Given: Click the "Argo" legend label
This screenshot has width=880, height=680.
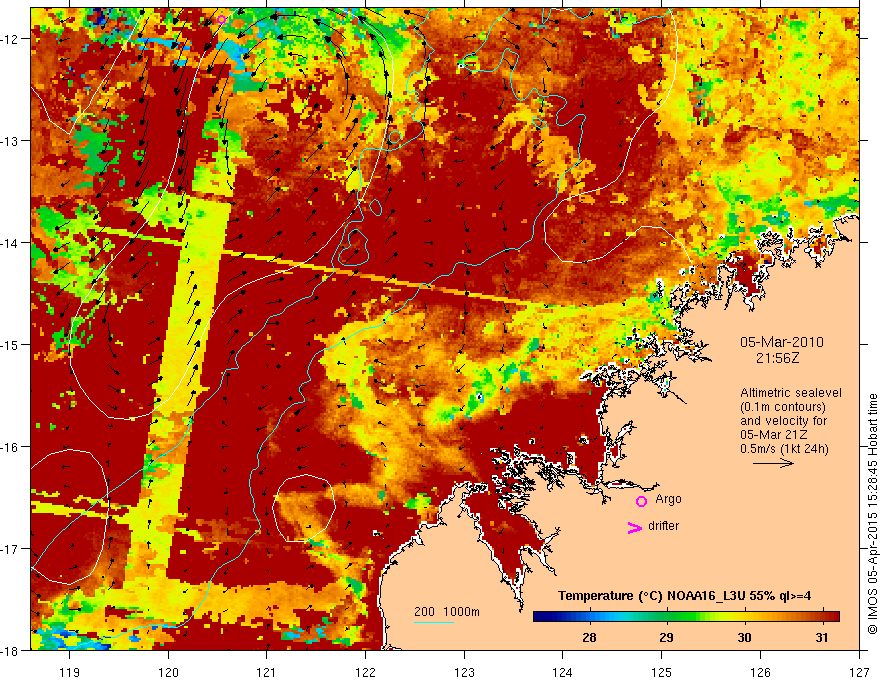Looking at the screenshot, I should click(668, 499).
